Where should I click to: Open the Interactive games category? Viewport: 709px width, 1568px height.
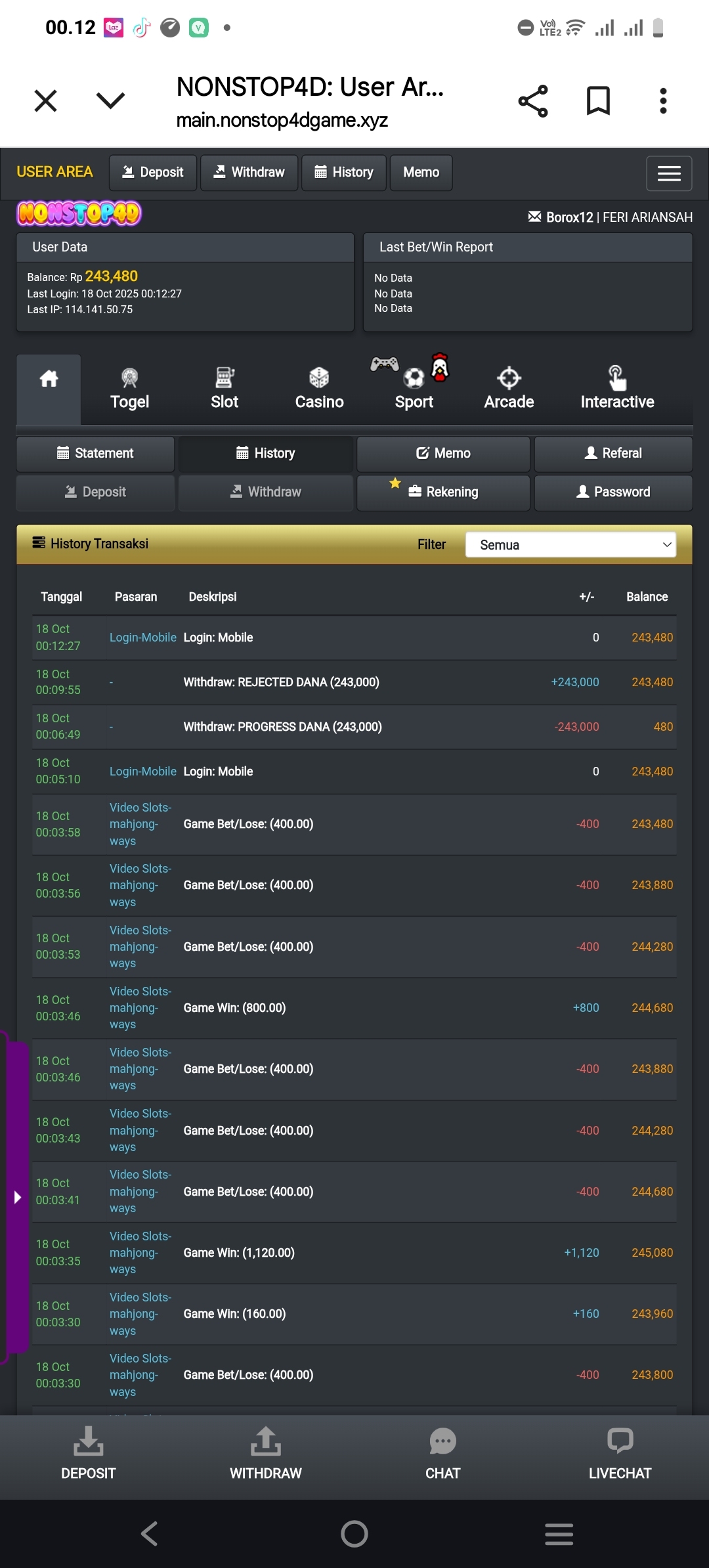616,389
